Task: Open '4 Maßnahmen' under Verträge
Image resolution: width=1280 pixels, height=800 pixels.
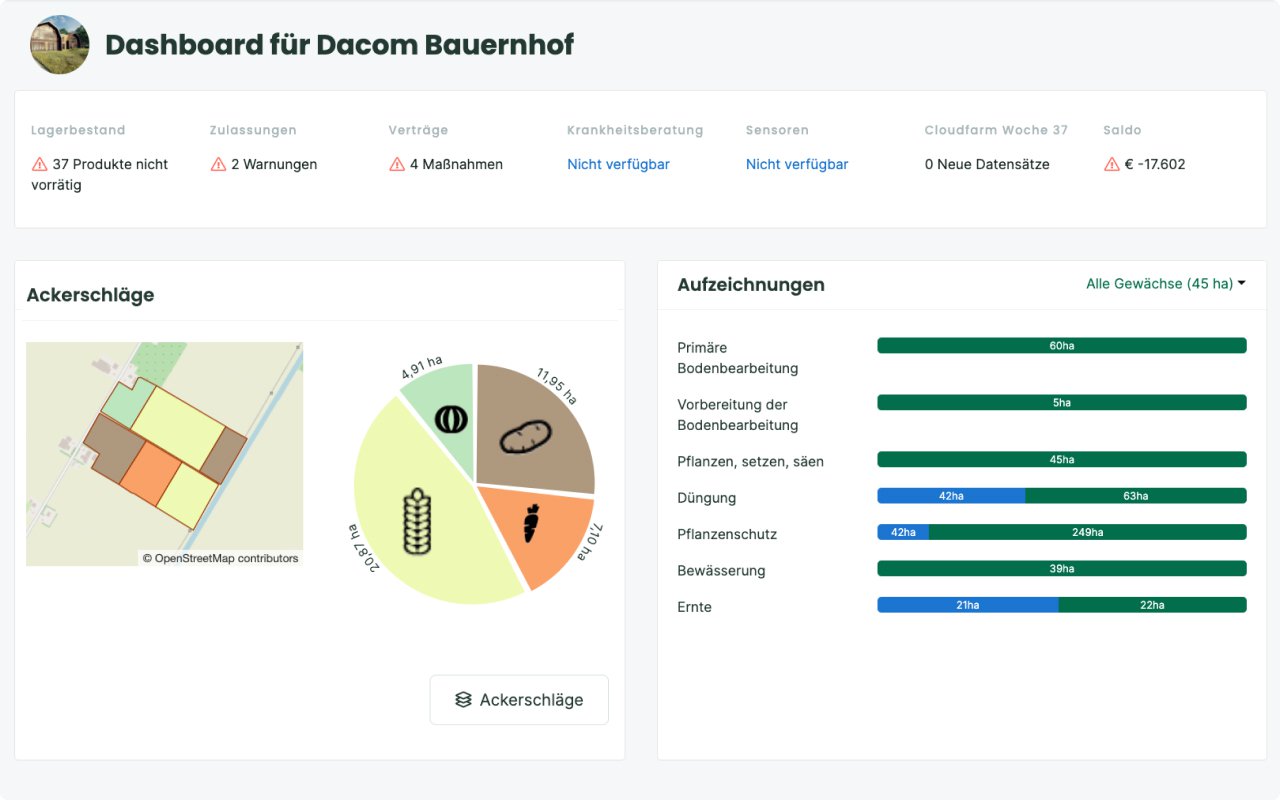Action: (x=456, y=164)
